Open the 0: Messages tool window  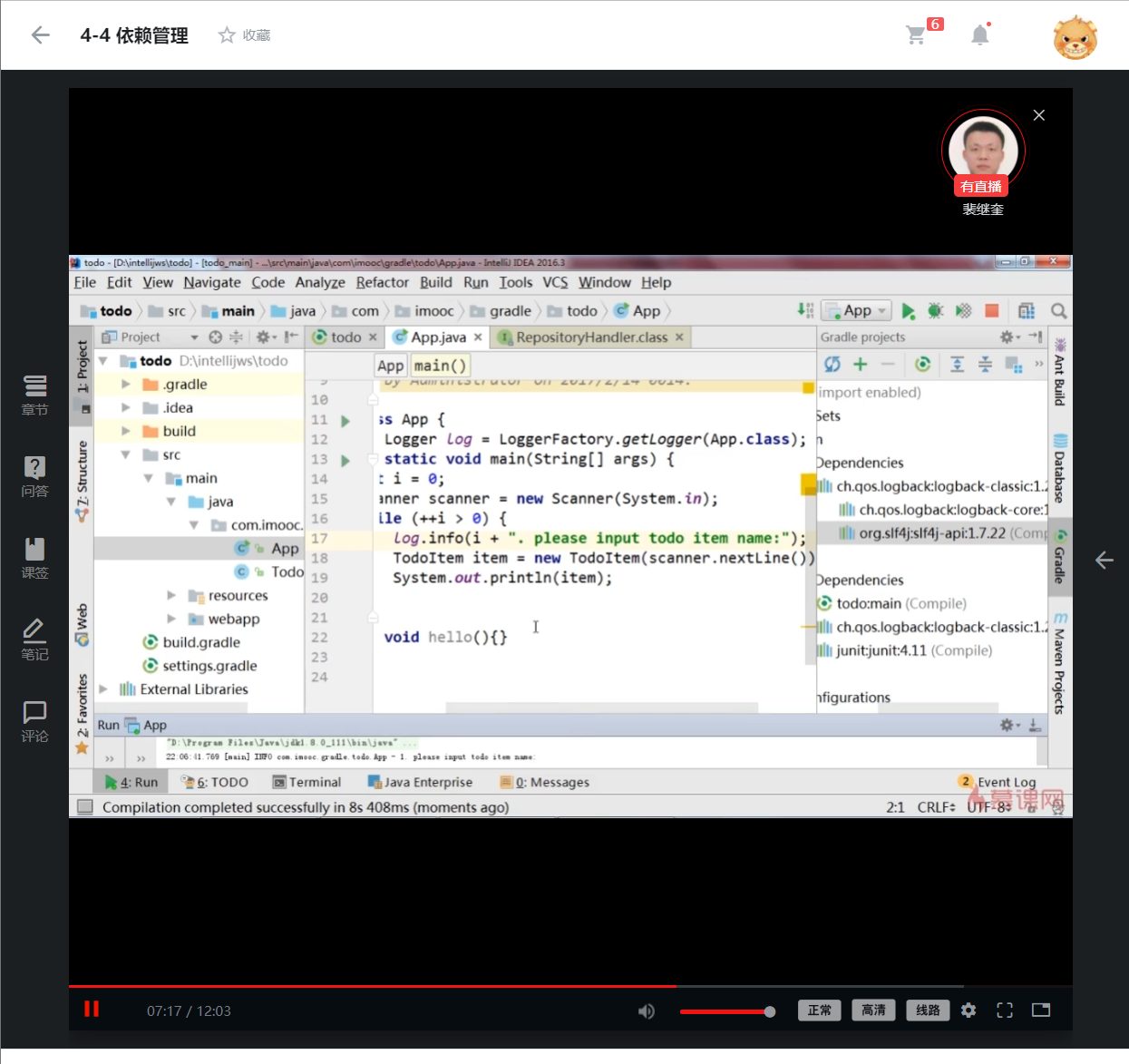(x=545, y=782)
